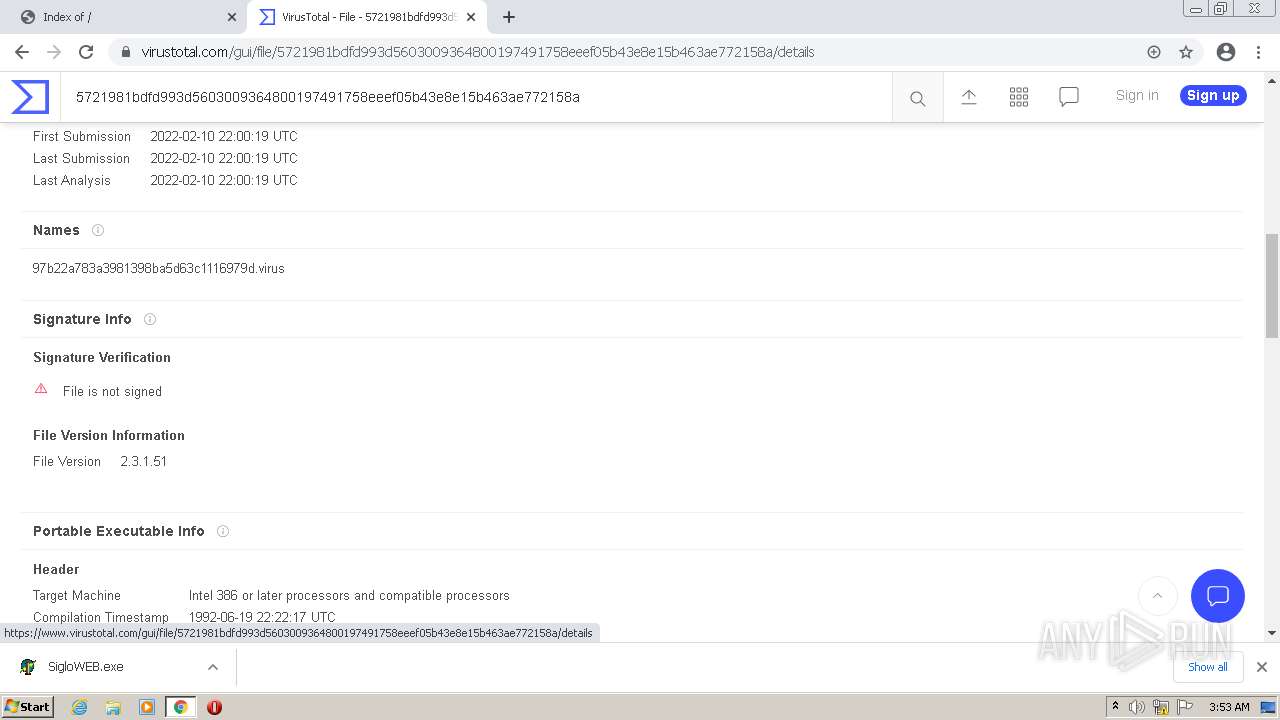Click the Last Submission date value

point(224,158)
